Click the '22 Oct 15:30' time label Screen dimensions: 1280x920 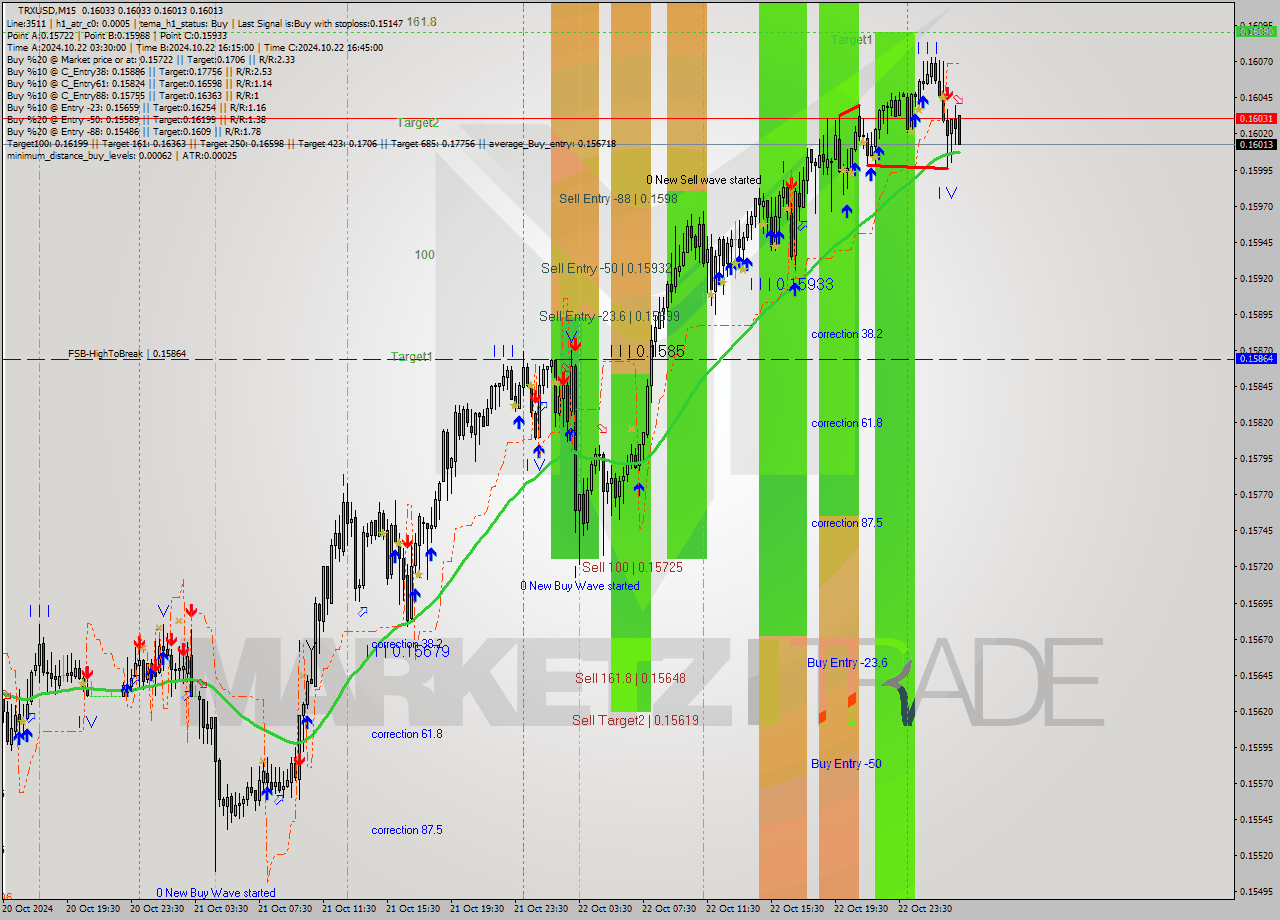click(x=798, y=909)
